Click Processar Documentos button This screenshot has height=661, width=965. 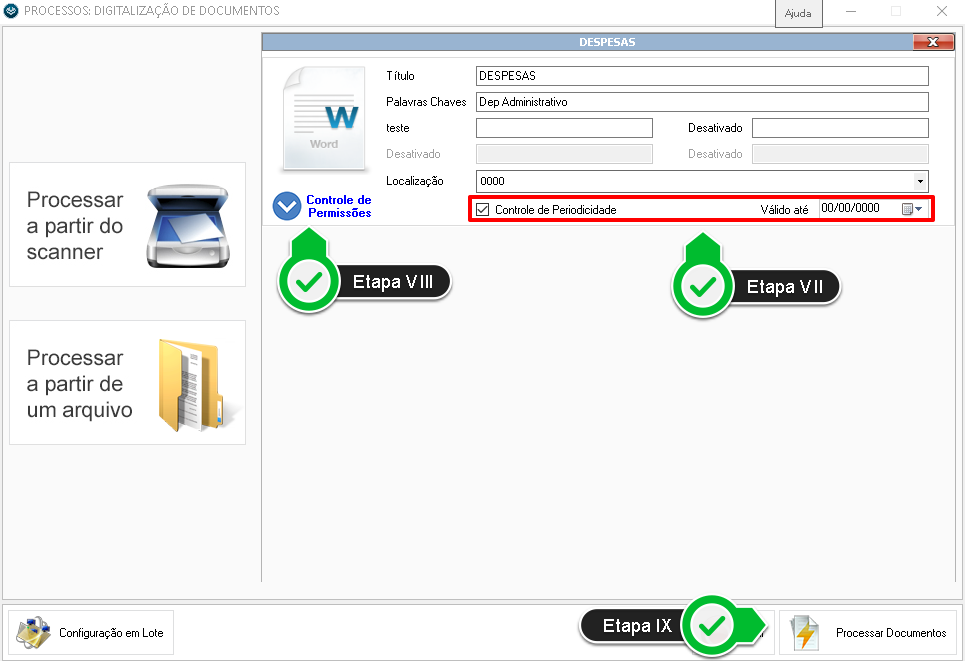point(868,633)
